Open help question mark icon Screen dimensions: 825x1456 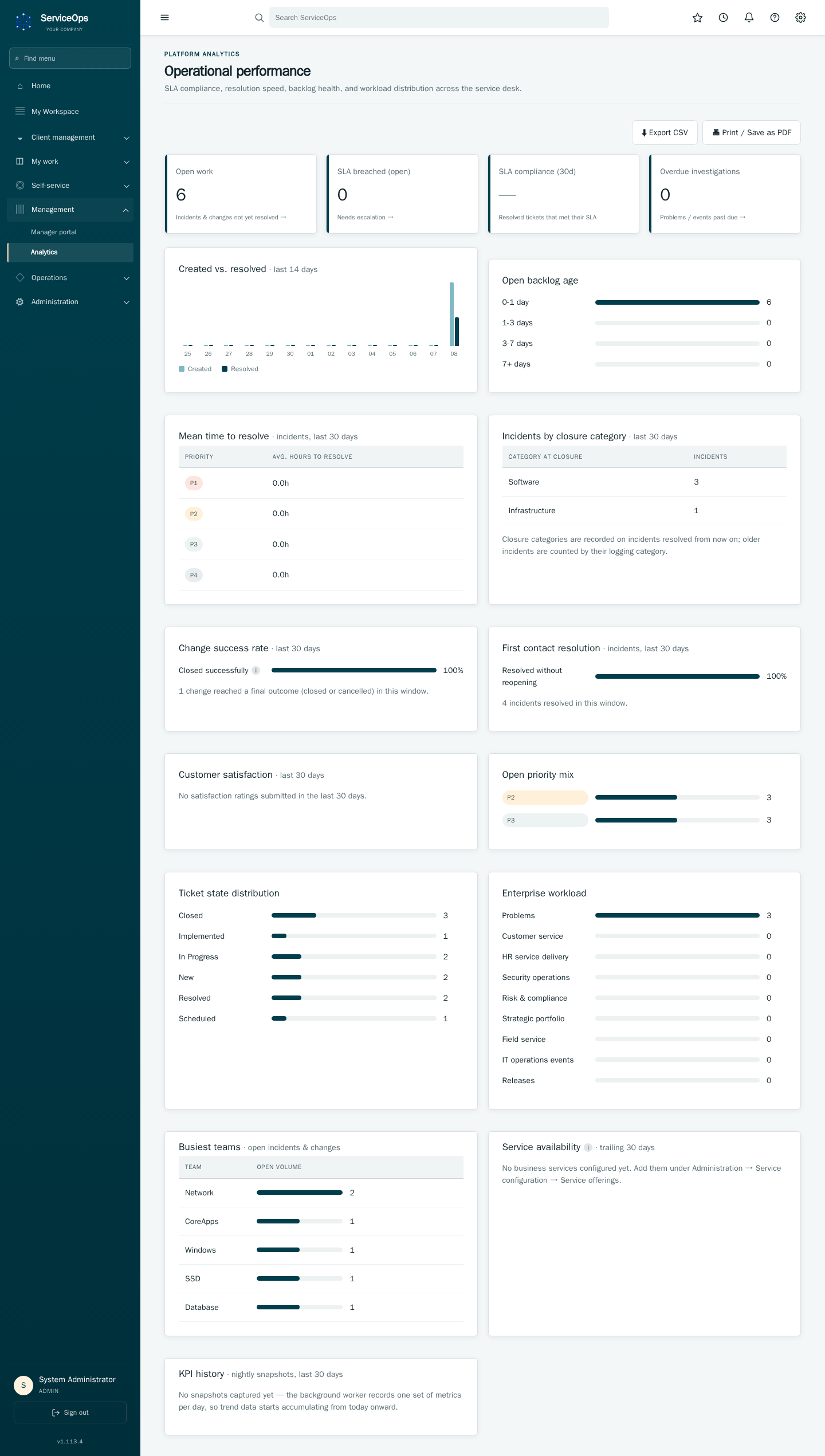(x=775, y=18)
